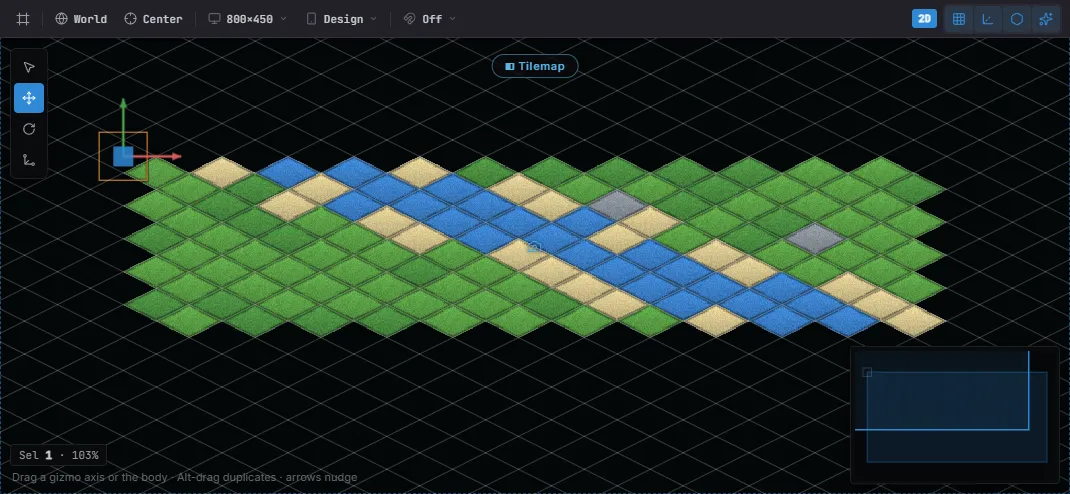Toggle the grid overlay icon

pyautogui.click(x=959, y=19)
